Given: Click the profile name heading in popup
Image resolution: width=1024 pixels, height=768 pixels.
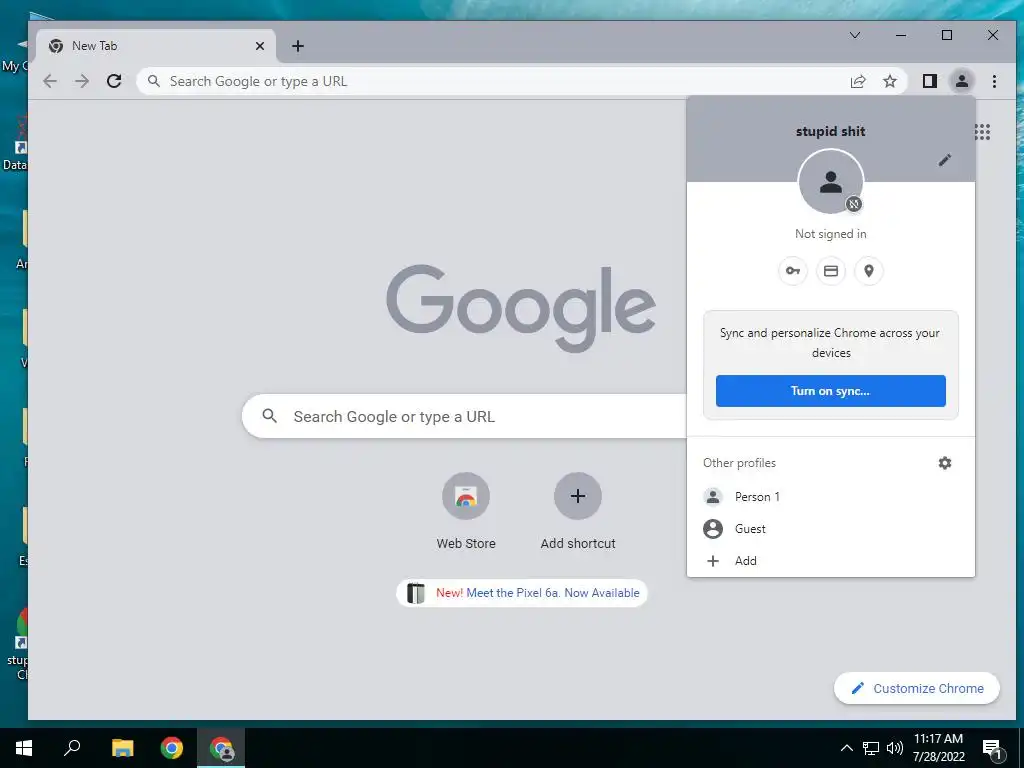Looking at the screenshot, I should tap(831, 131).
